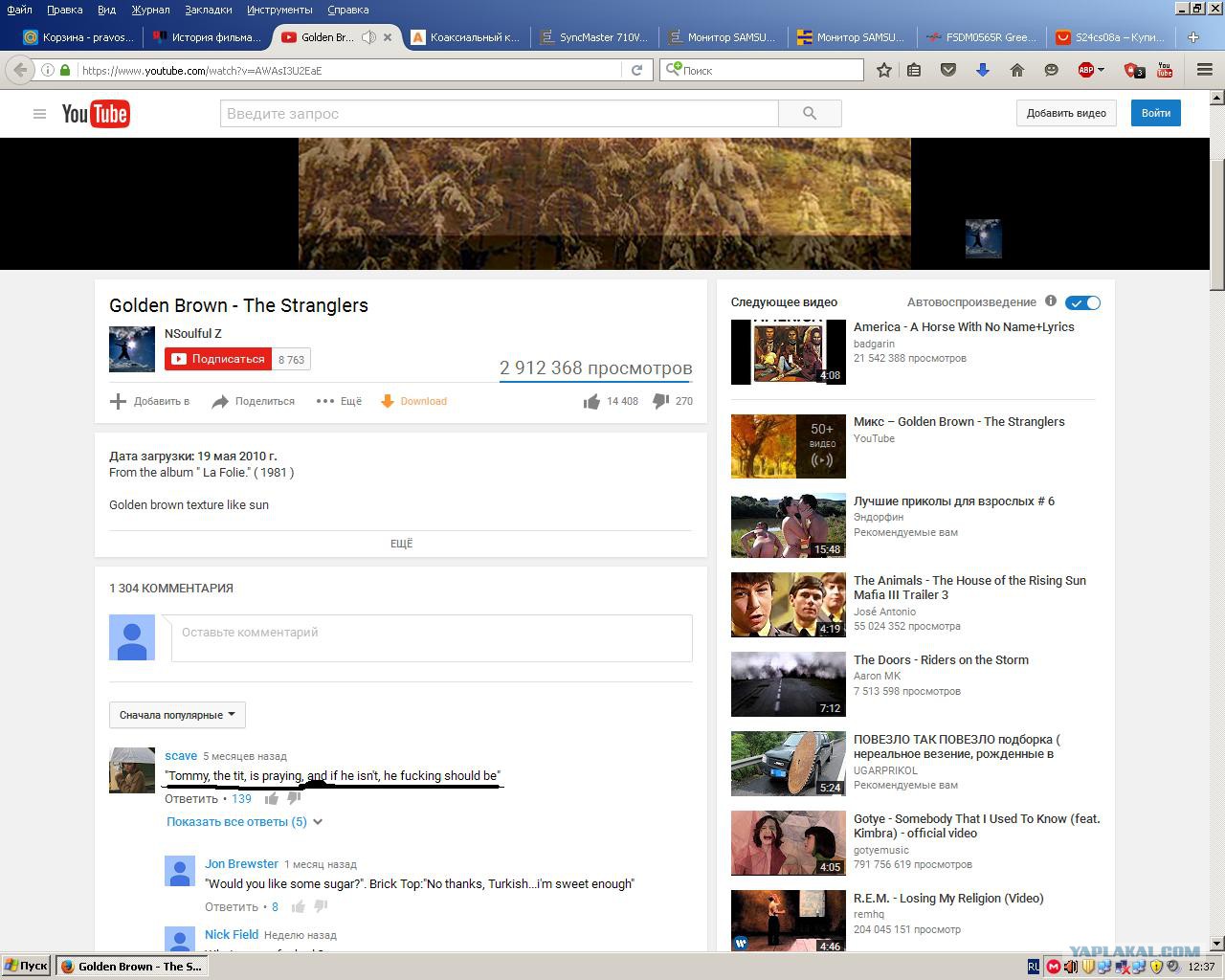
Task: Open a new browser tab
Action: coord(1193,37)
